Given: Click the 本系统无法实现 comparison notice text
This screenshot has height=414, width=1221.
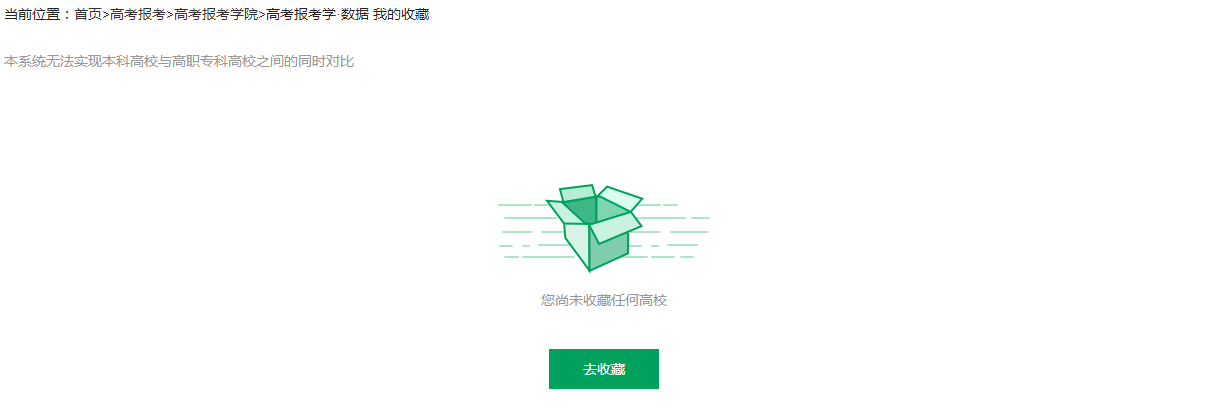Looking at the screenshot, I should click(179, 61).
